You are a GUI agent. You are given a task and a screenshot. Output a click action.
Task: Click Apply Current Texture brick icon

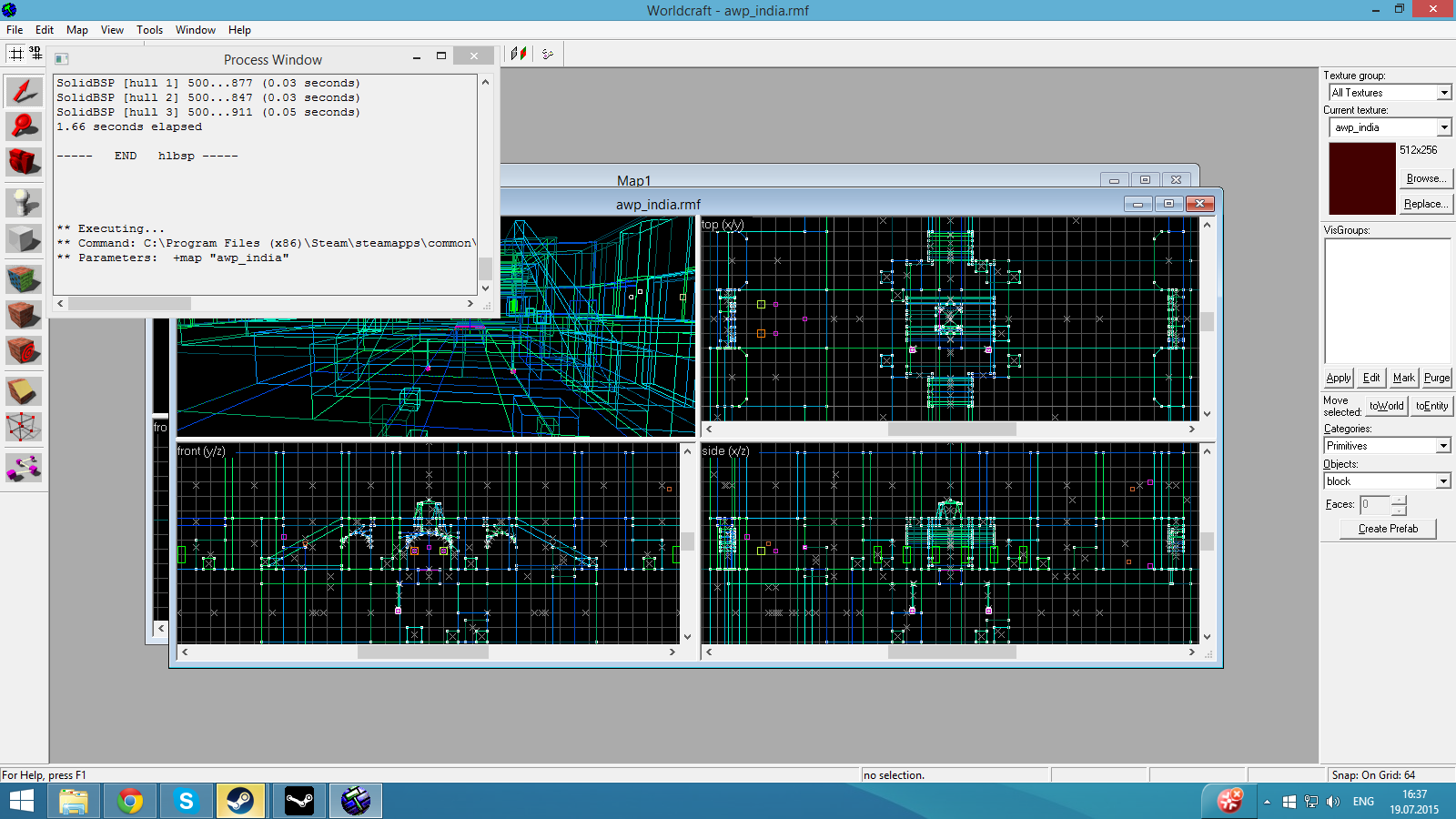[24, 315]
